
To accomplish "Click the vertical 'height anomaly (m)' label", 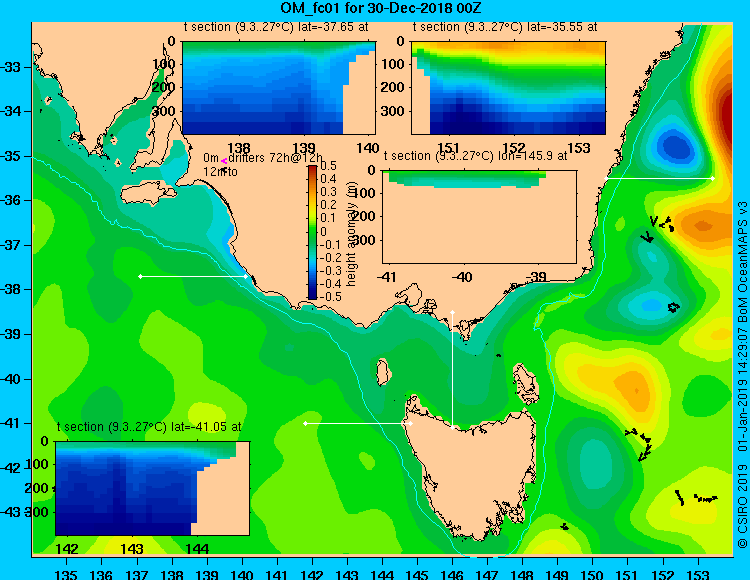I will (x=352, y=234).
